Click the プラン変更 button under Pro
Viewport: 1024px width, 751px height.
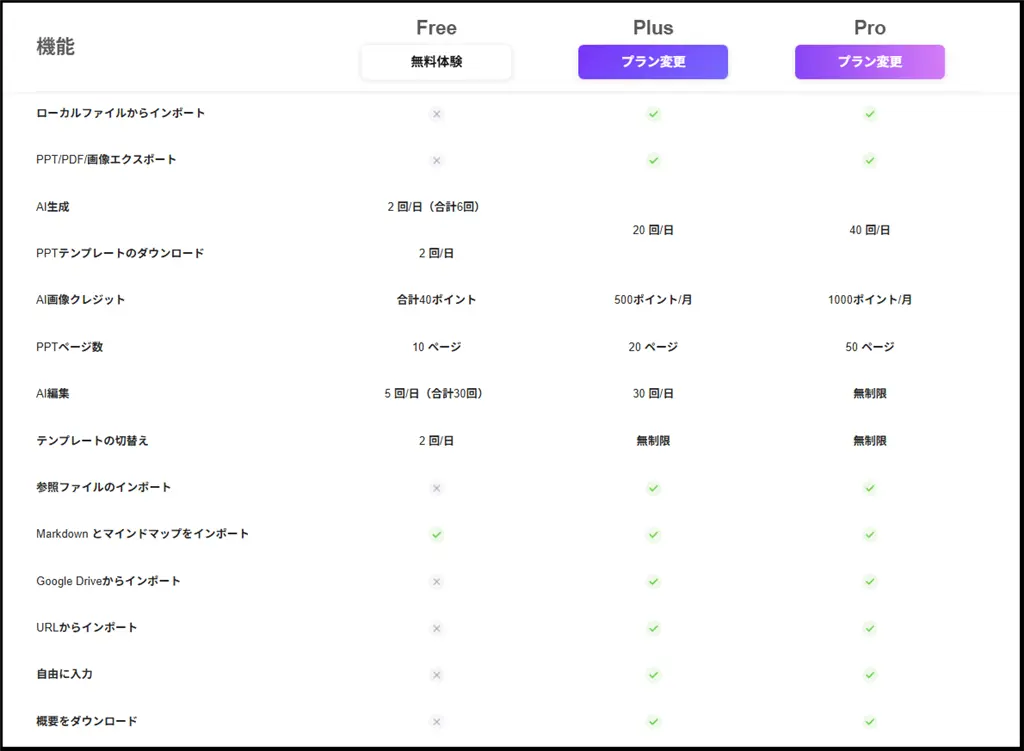click(x=869, y=62)
